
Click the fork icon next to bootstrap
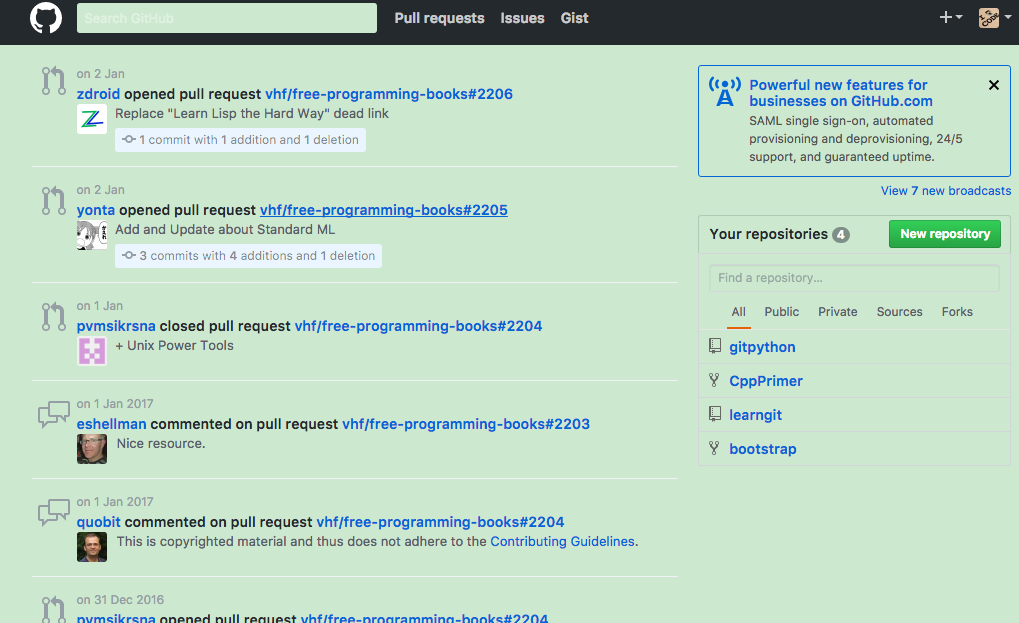click(714, 448)
